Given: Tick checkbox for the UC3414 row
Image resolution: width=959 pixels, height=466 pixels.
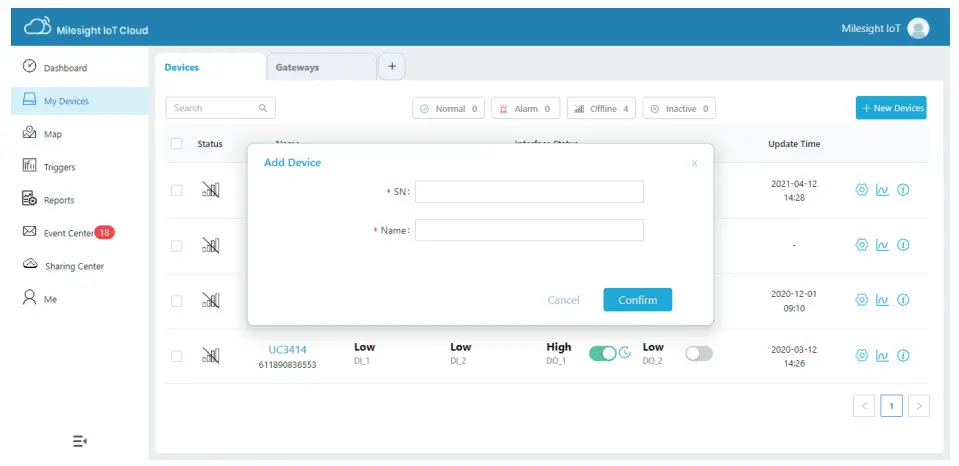Looking at the screenshot, I should pyautogui.click(x=177, y=356).
